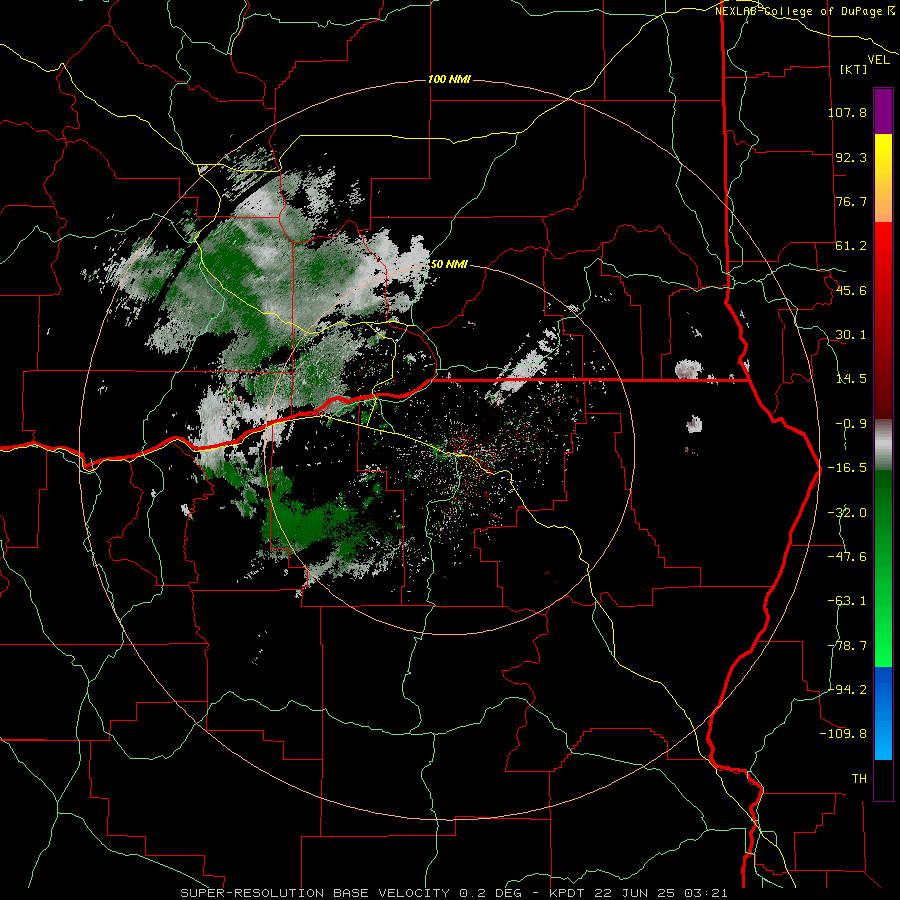Click the 30.1 legend value
The width and height of the screenshot is (900, 900).
pos(851,335)
